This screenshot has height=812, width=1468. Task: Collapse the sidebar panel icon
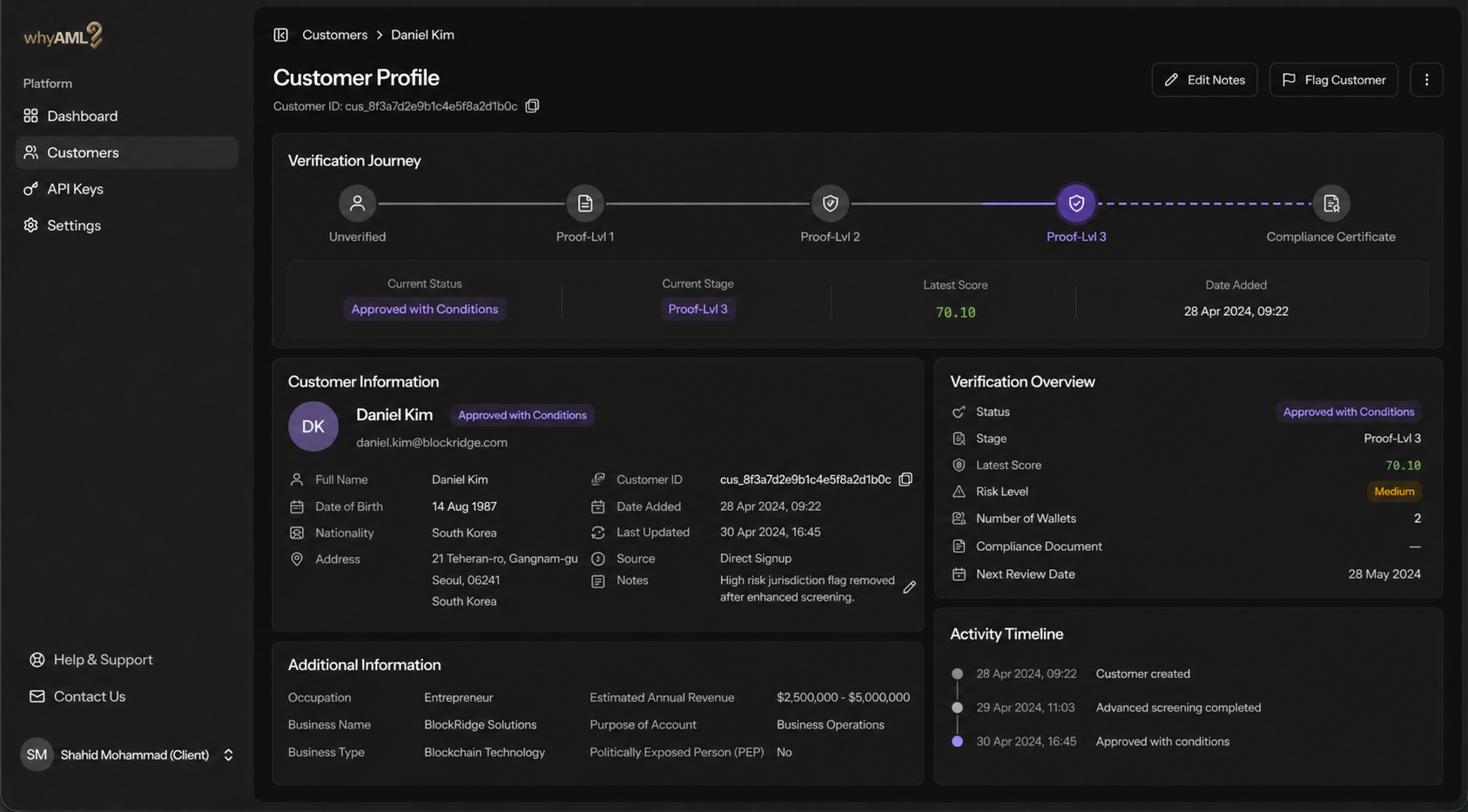click(280, 35)
